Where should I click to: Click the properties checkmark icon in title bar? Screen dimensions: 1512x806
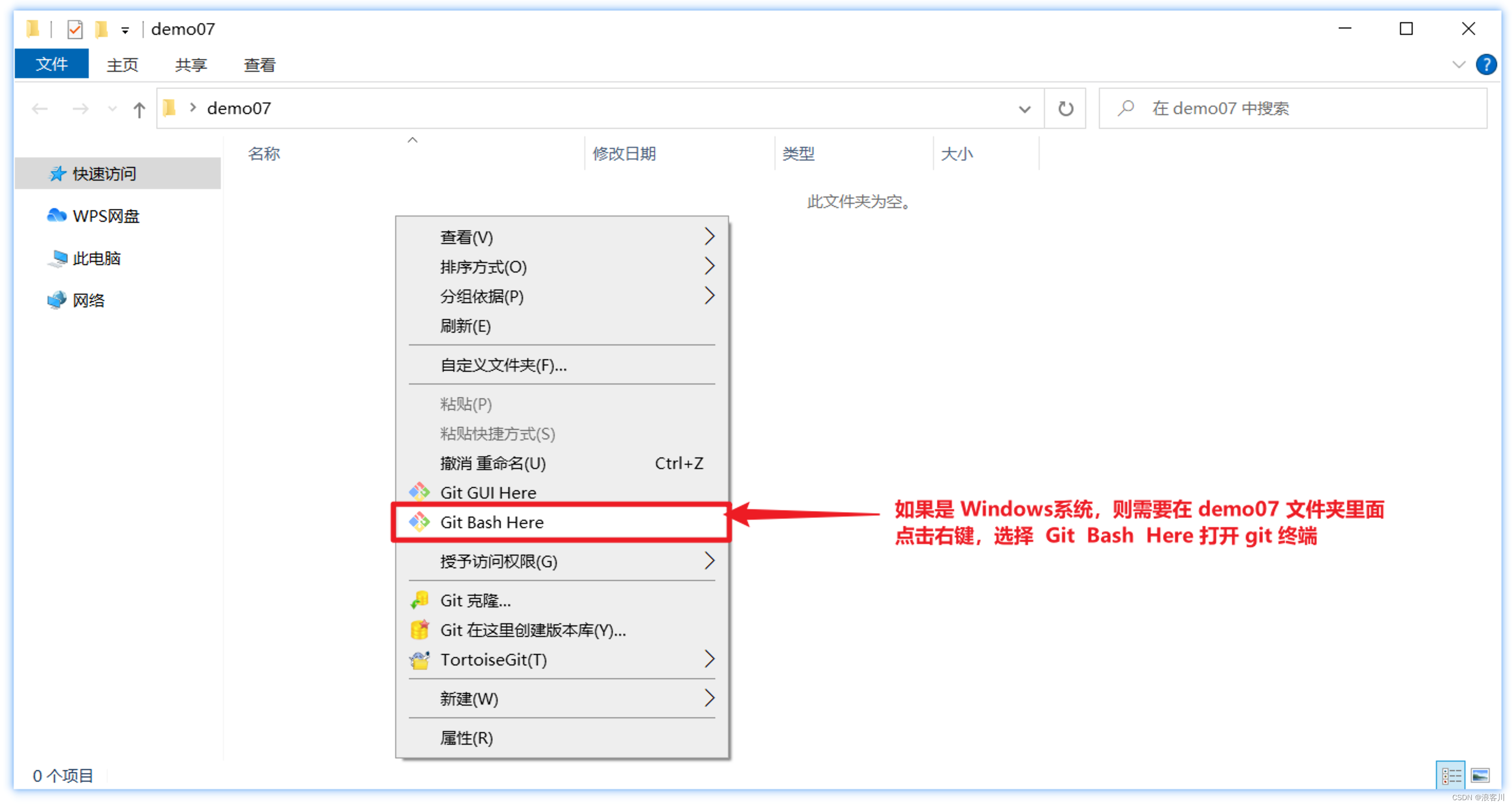[74, 29]
